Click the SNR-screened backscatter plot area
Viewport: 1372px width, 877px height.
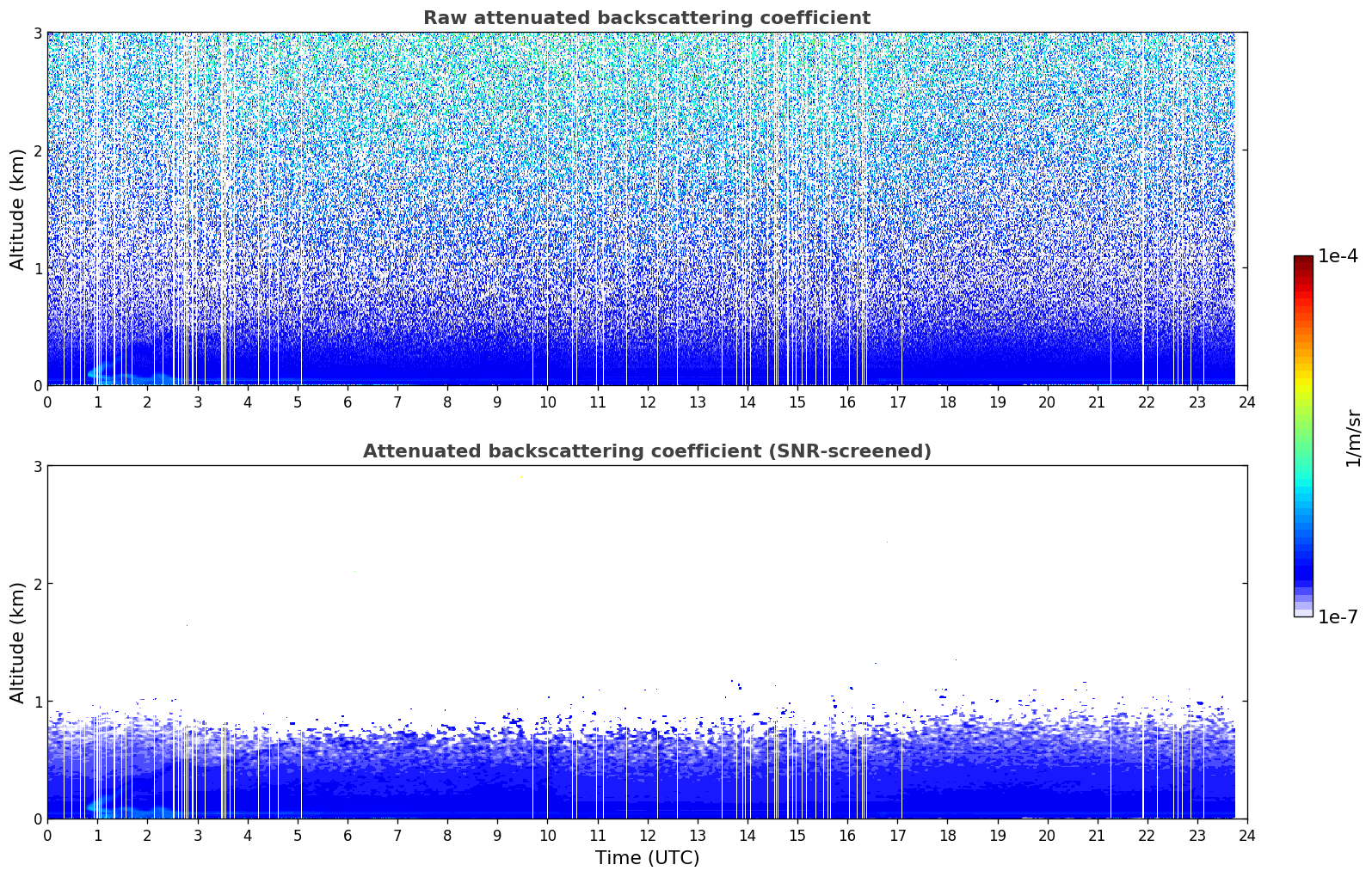[x=647, y=642]
